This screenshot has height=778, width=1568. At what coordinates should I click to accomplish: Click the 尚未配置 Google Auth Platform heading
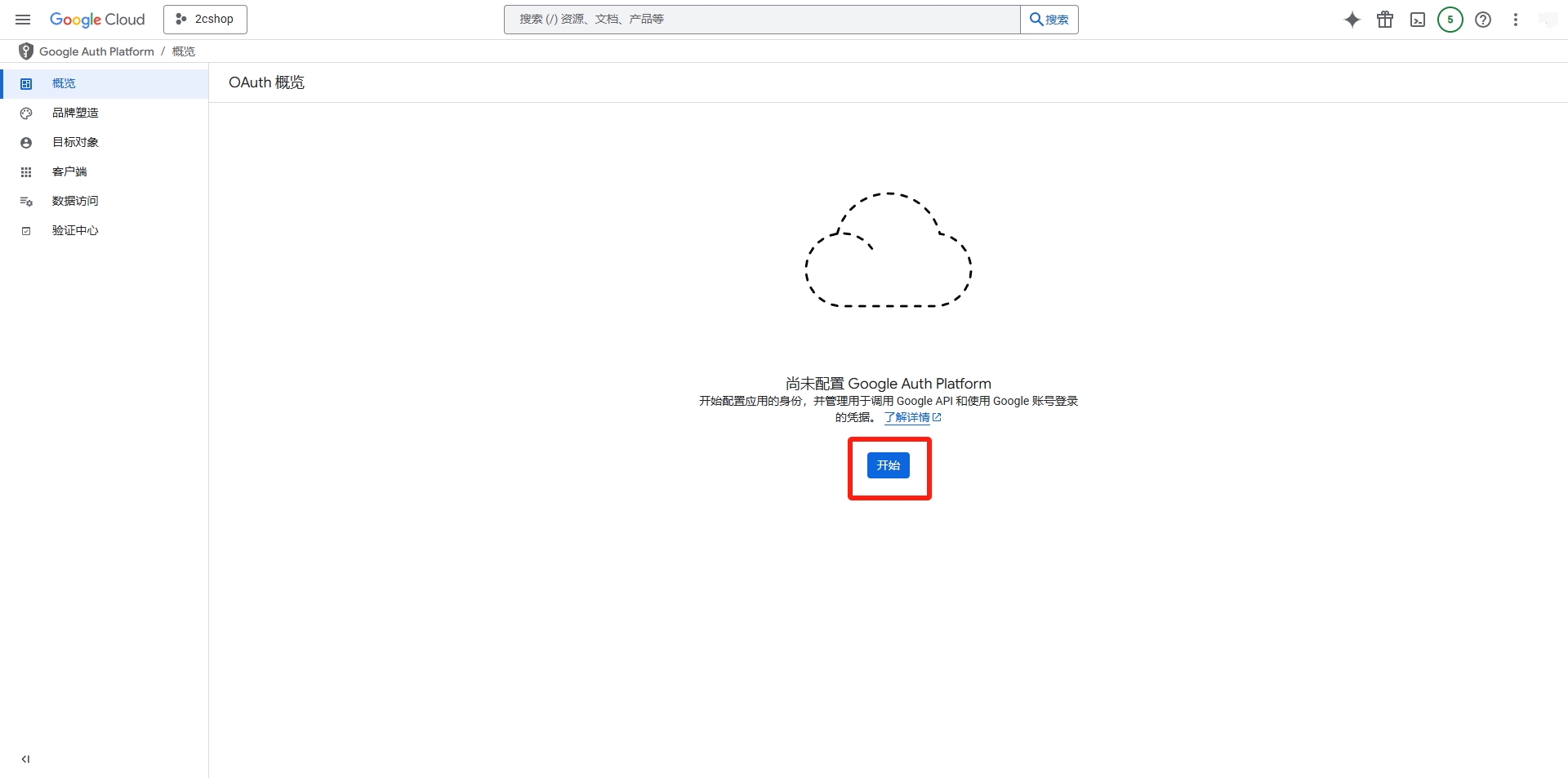coord(889,384)
